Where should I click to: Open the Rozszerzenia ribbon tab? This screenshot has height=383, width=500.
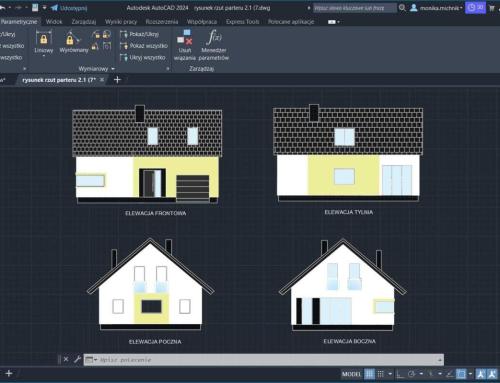[162, 22]
